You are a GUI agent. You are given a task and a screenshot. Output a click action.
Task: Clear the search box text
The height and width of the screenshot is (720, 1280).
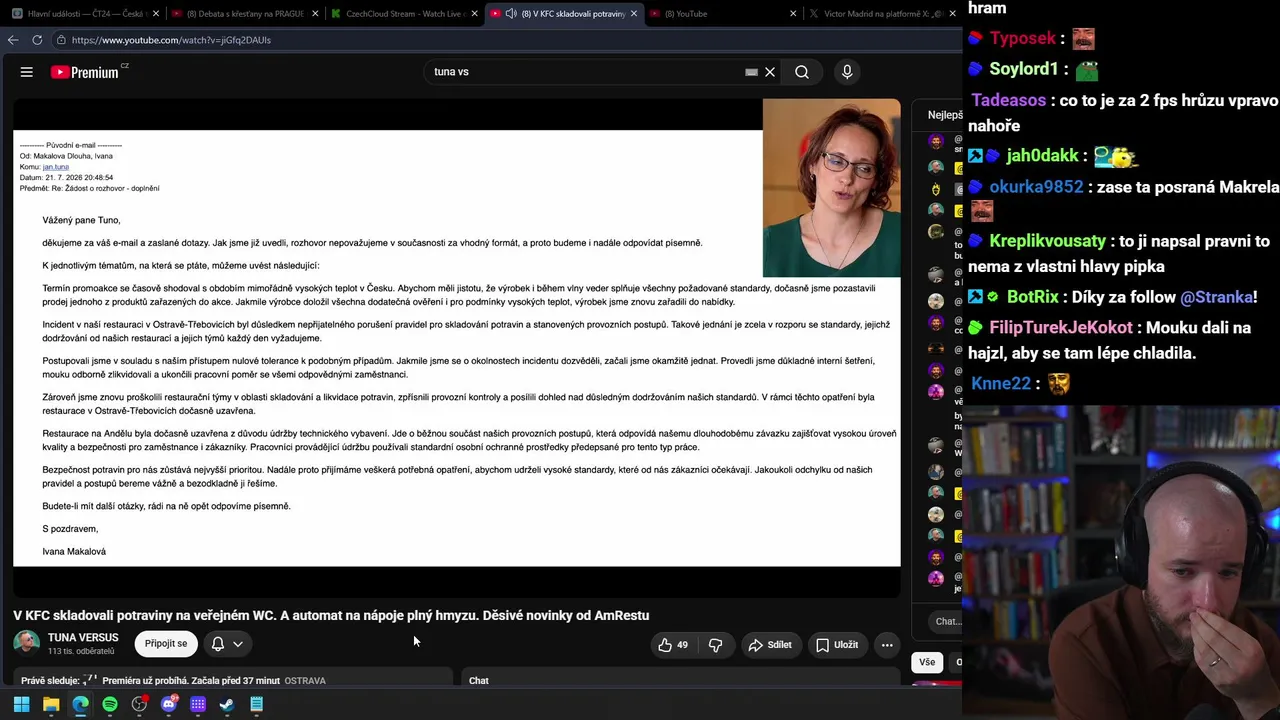pos(770,72)
